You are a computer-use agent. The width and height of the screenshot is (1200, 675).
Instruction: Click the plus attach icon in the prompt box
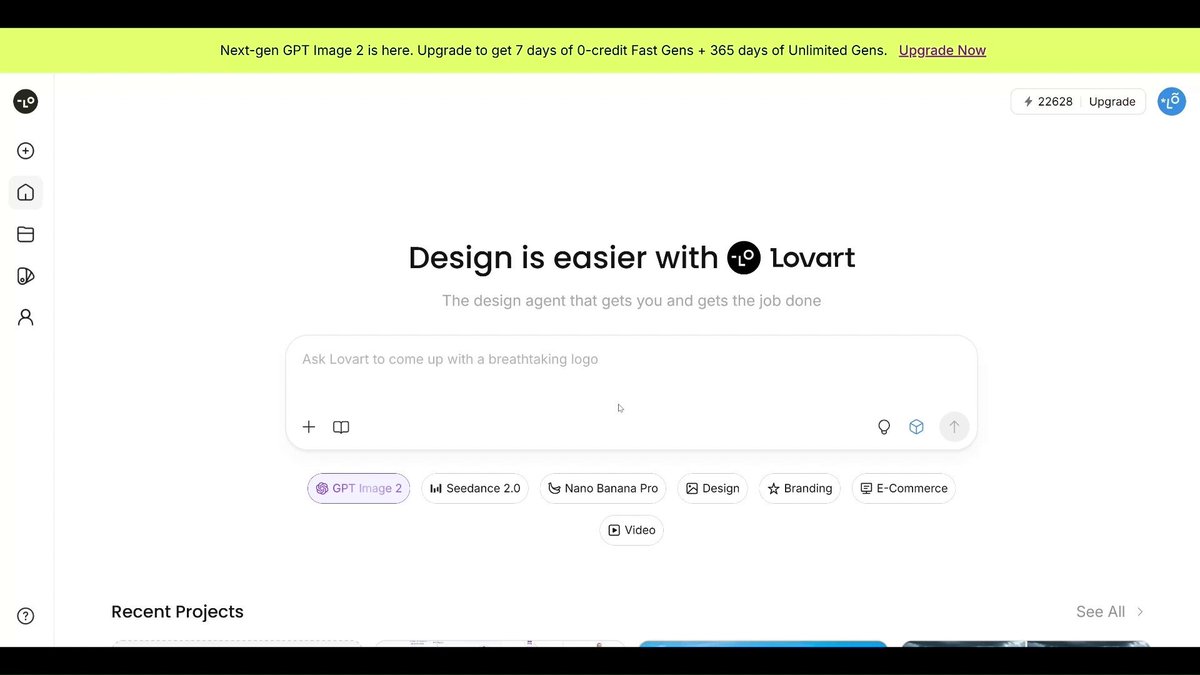[x=309, y=427]
